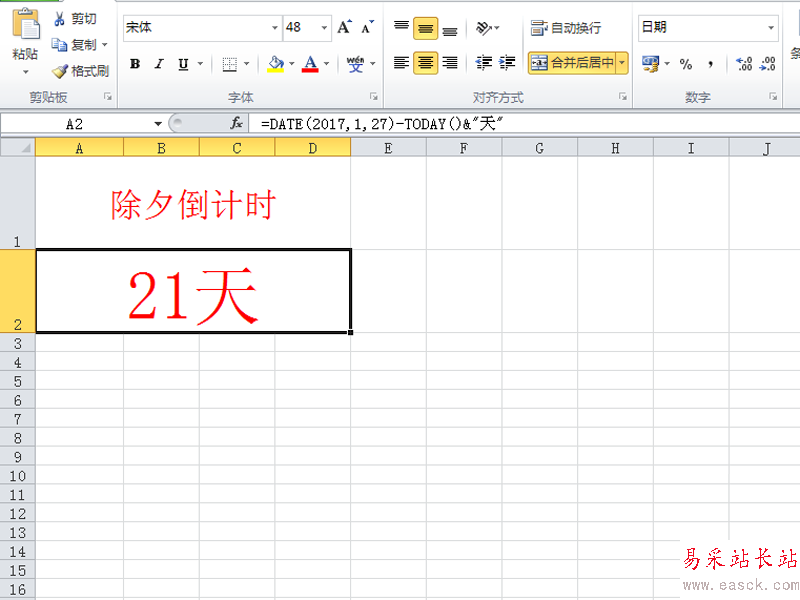
Task: Click the Cut (剪切) button
Action: (74, 19)
